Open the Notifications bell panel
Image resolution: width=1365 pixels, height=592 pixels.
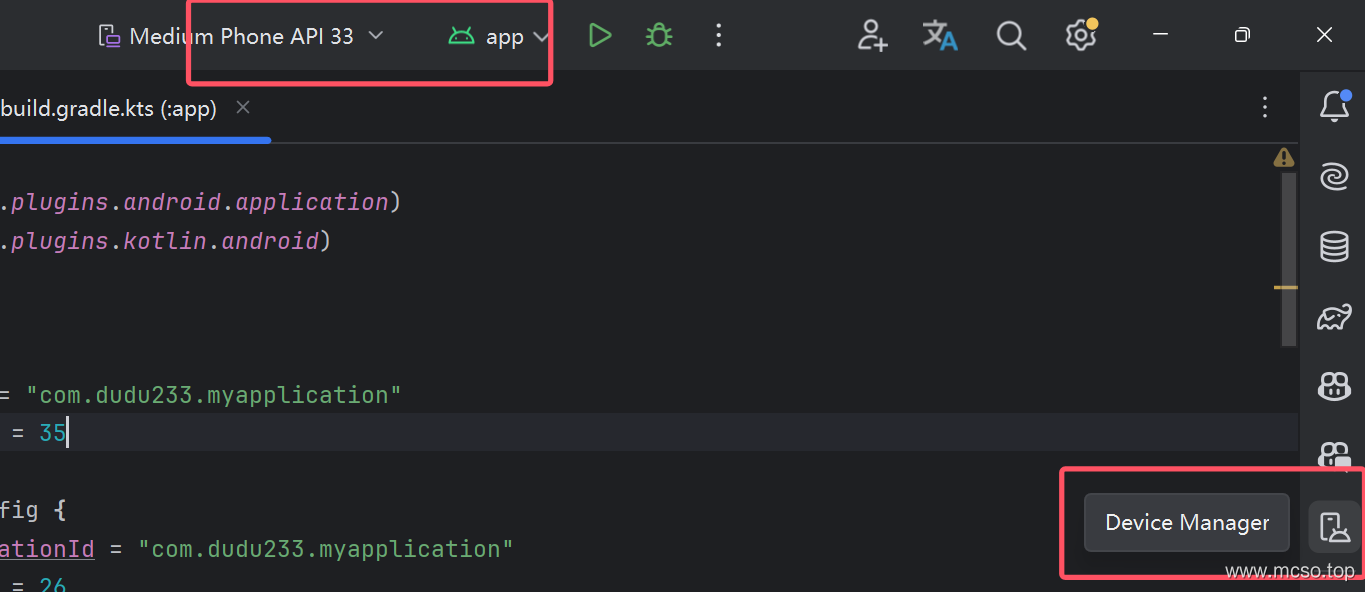(x=1335, y=105)
